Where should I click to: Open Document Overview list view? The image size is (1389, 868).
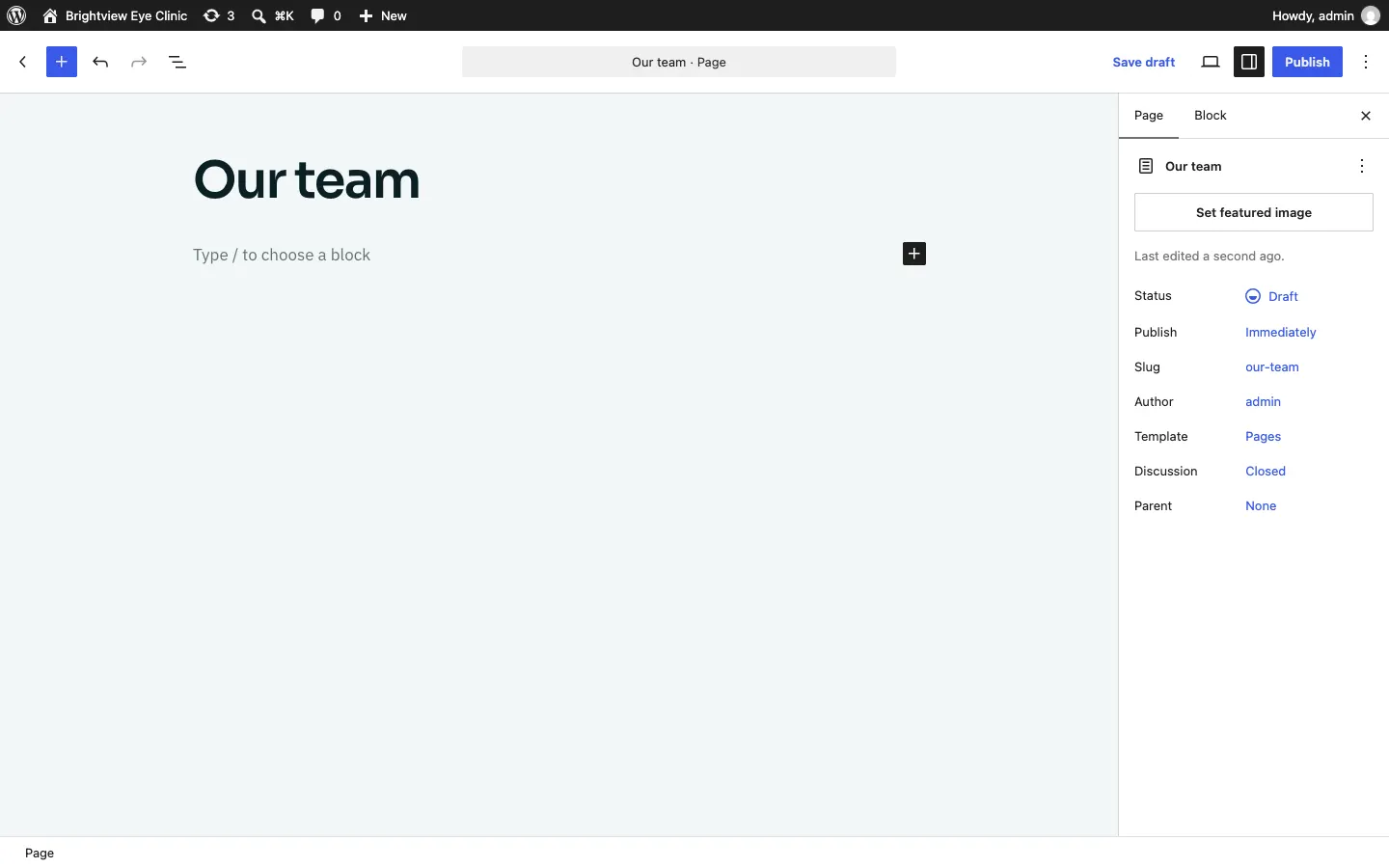(177, 62)
